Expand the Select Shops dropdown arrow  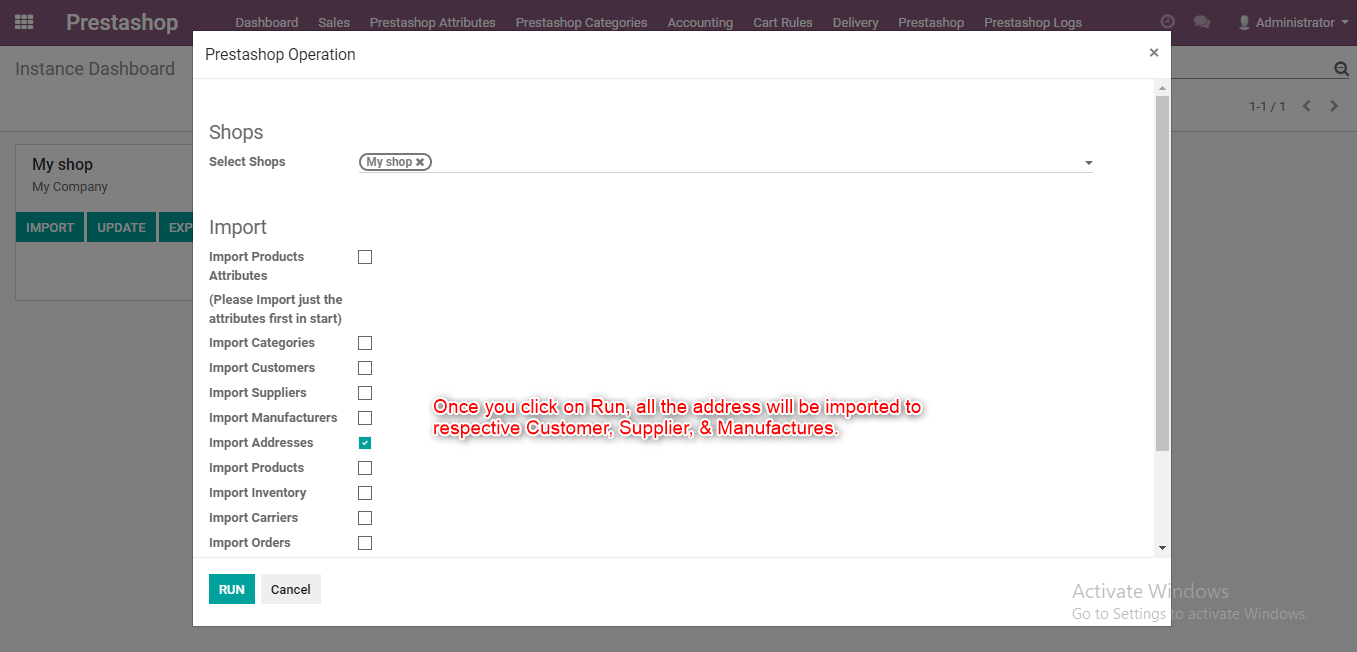[1088, 163]
